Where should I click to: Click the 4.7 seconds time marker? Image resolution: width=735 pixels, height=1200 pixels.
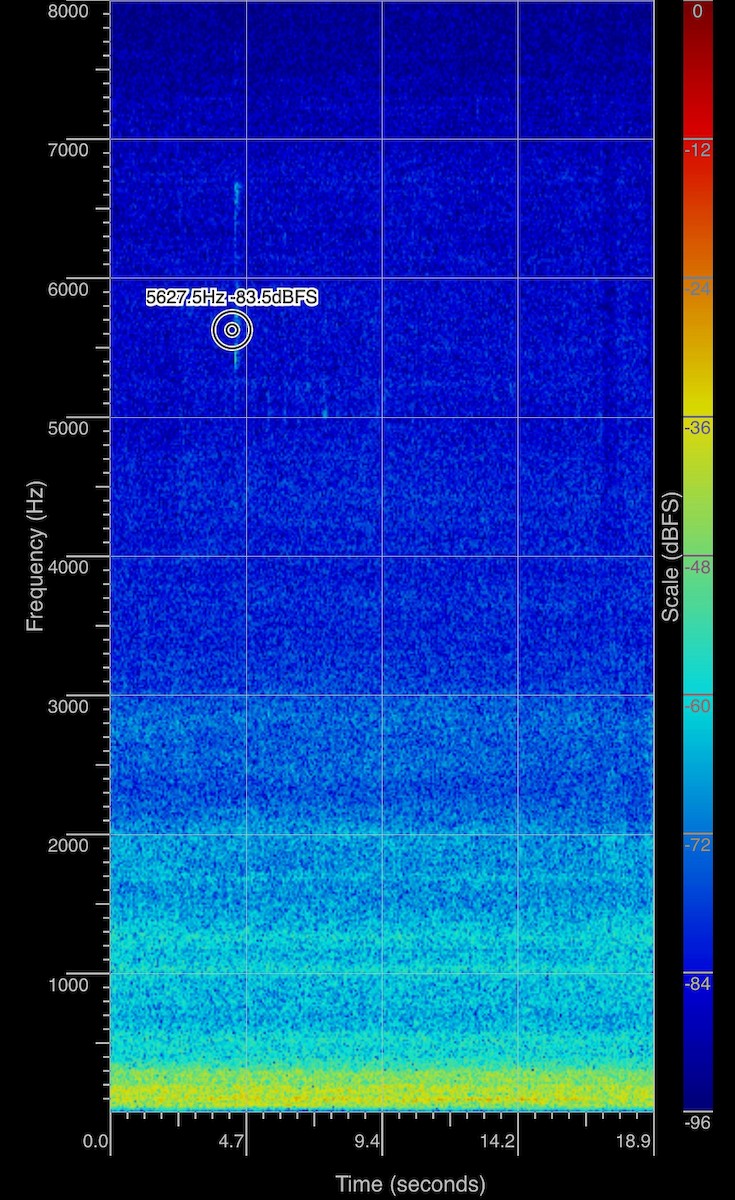[232, 1141]
